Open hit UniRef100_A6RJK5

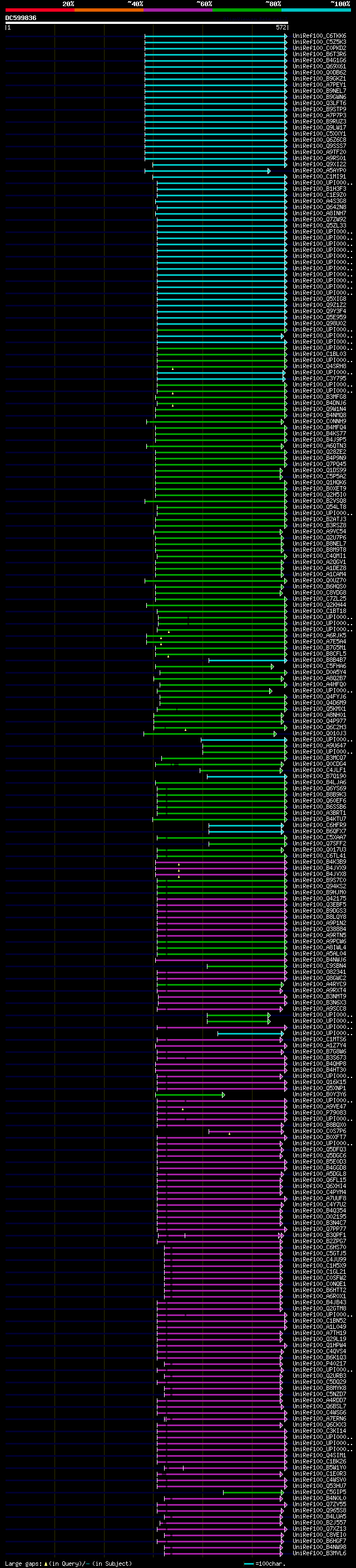(319, 635)
